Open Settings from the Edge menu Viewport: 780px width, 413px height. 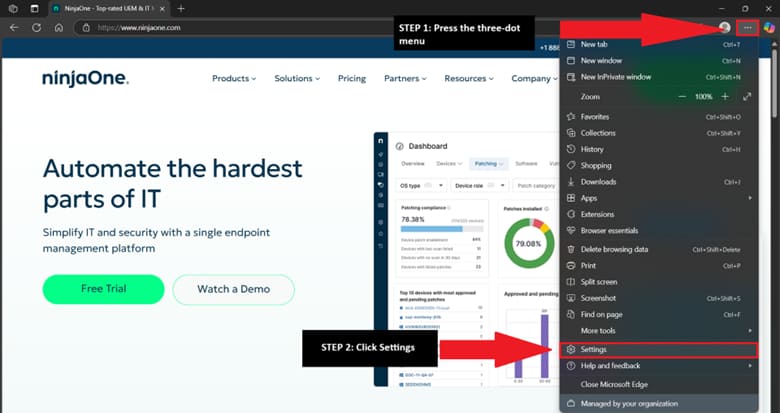[x=659, y=350]
